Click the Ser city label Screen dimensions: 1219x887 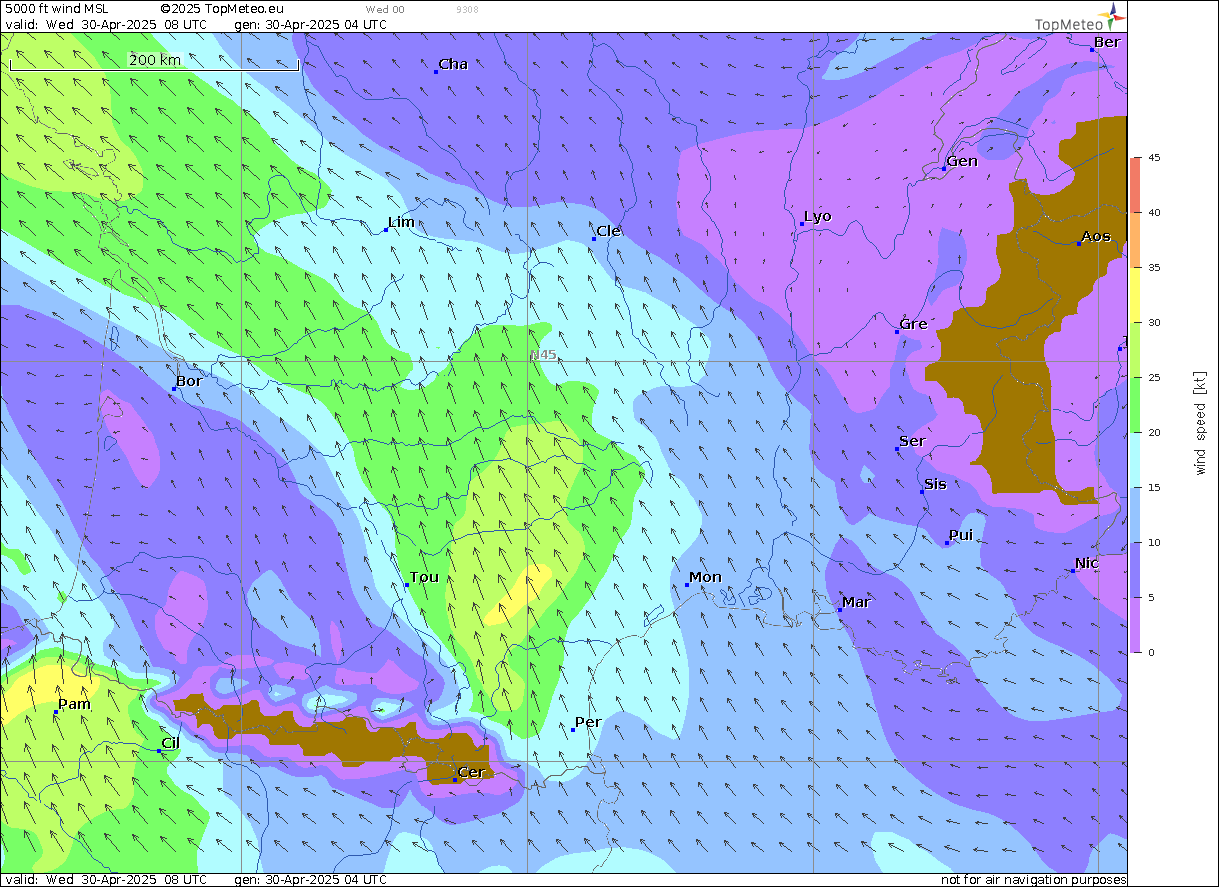coord(912,441)
